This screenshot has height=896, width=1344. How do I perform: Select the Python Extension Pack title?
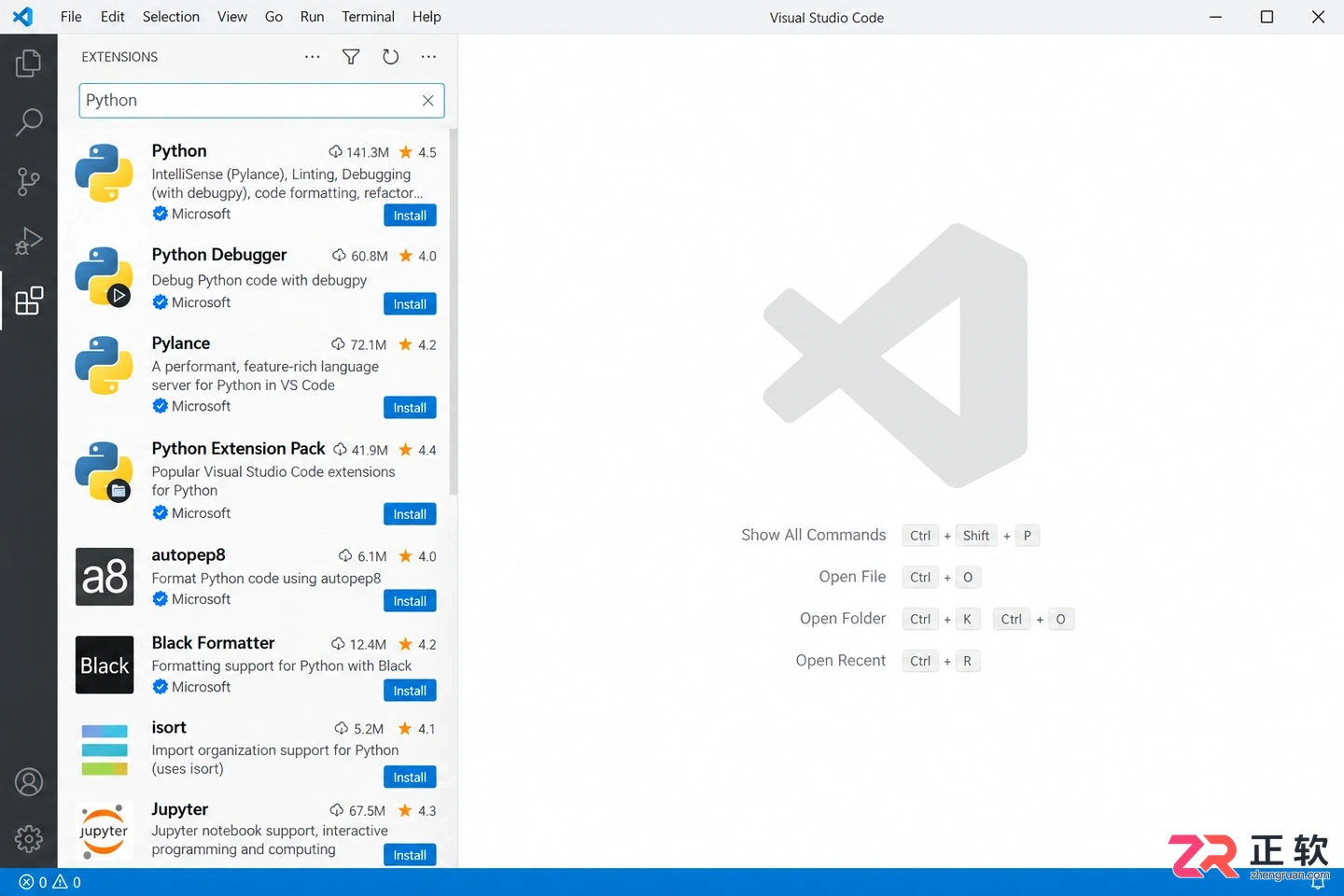coord(239,449)
